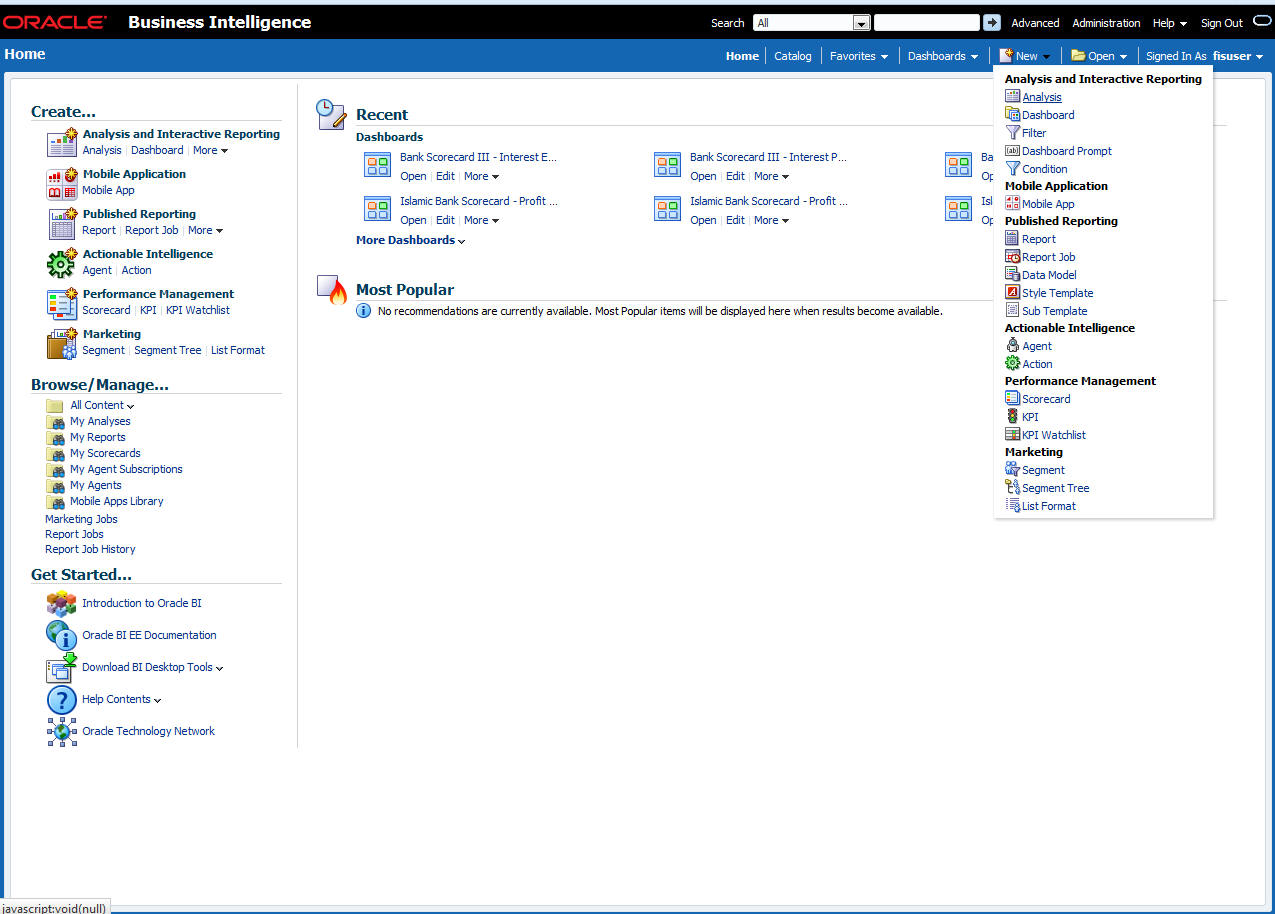Click the Analysis and Interactive Reporting icon under Create
The image size is (1275, 914).
(62, 142)
